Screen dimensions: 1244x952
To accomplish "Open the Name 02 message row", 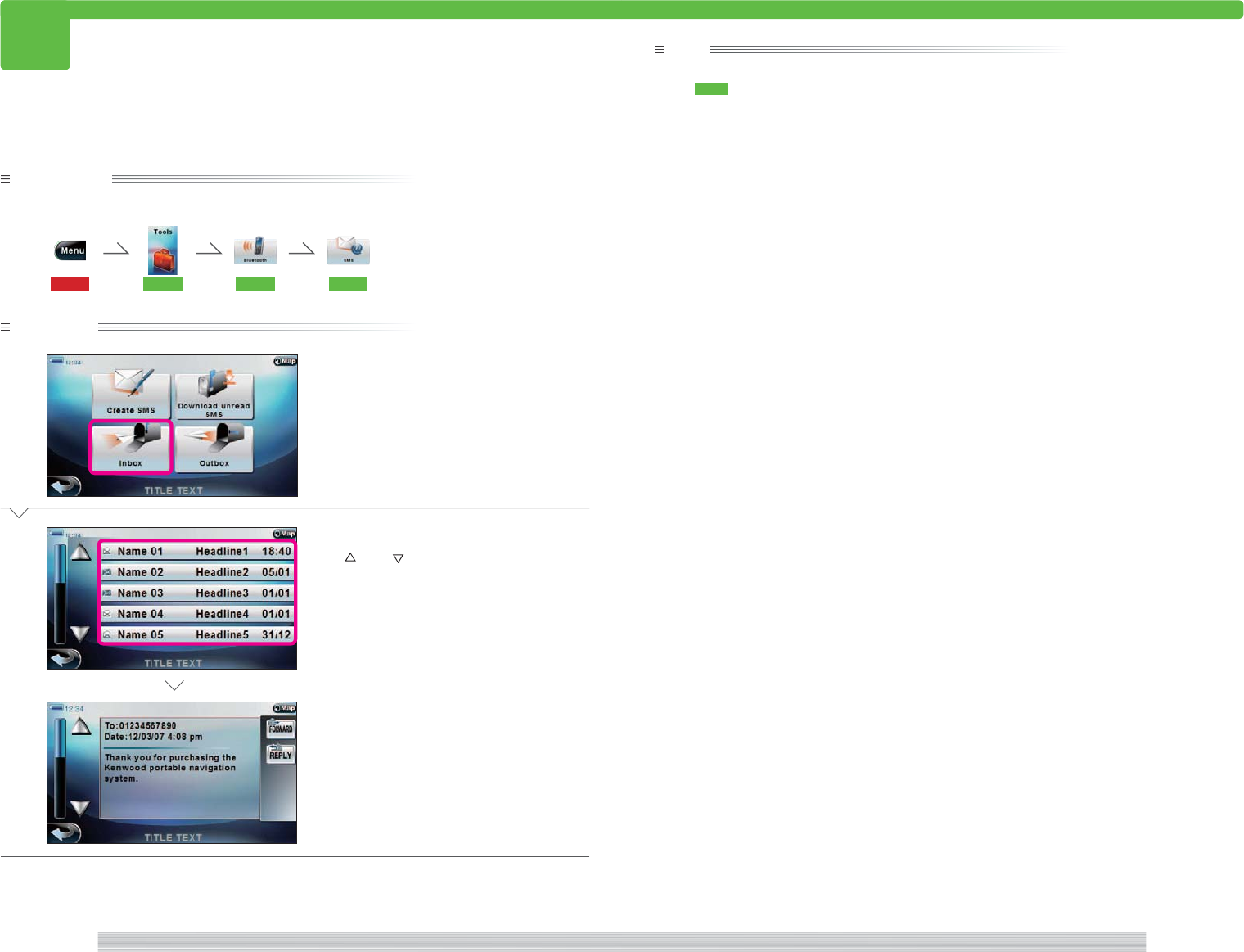I will 196,572.
